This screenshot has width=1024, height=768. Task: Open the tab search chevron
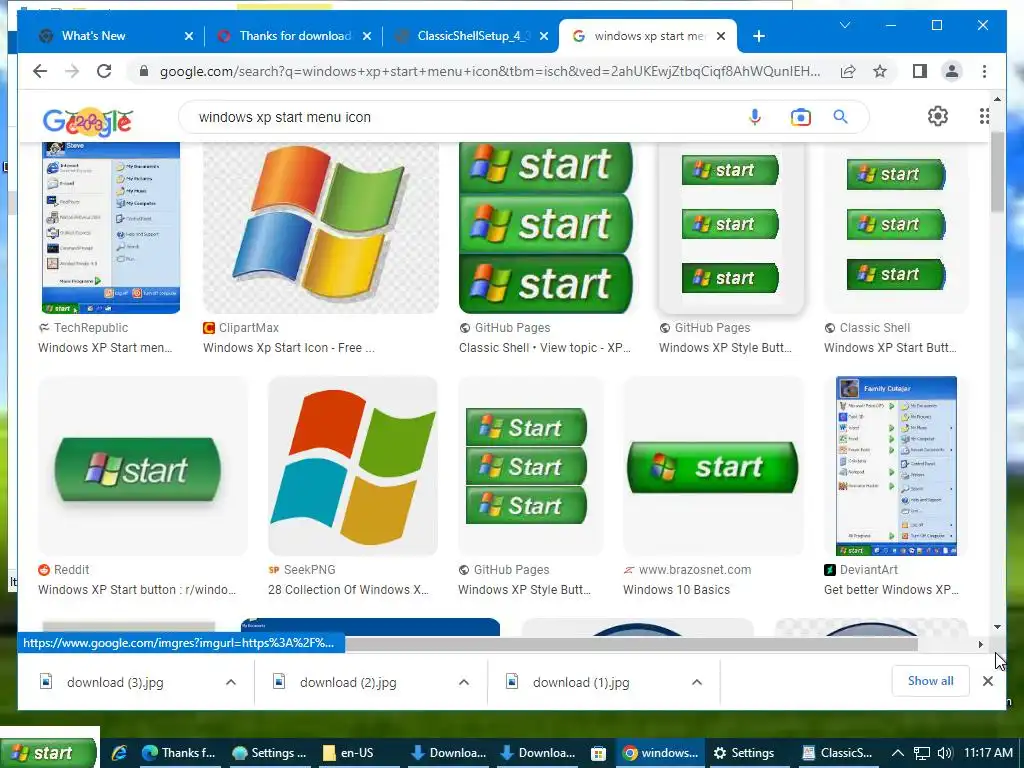844,25
